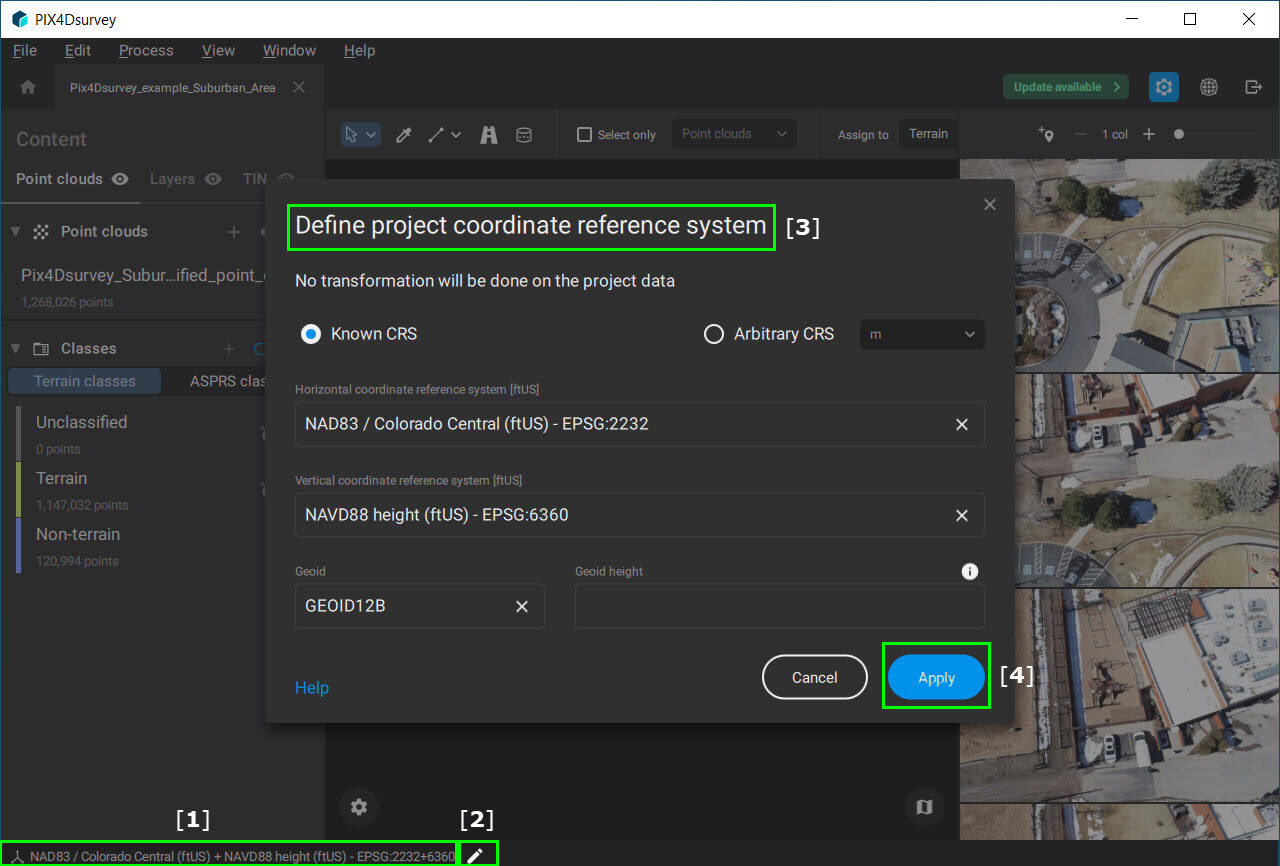Click the vertical CRS NAVD88 height field

tap(640, 515)
